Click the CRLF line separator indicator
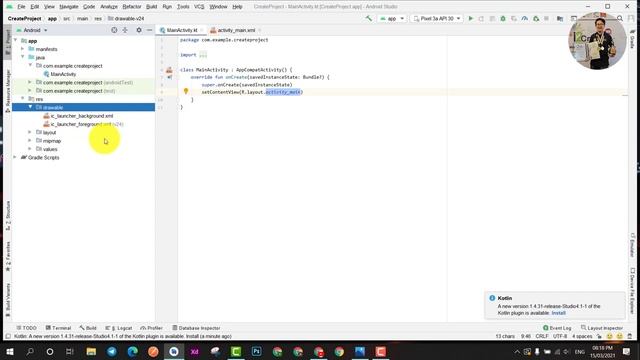 [x=542, y=336]
